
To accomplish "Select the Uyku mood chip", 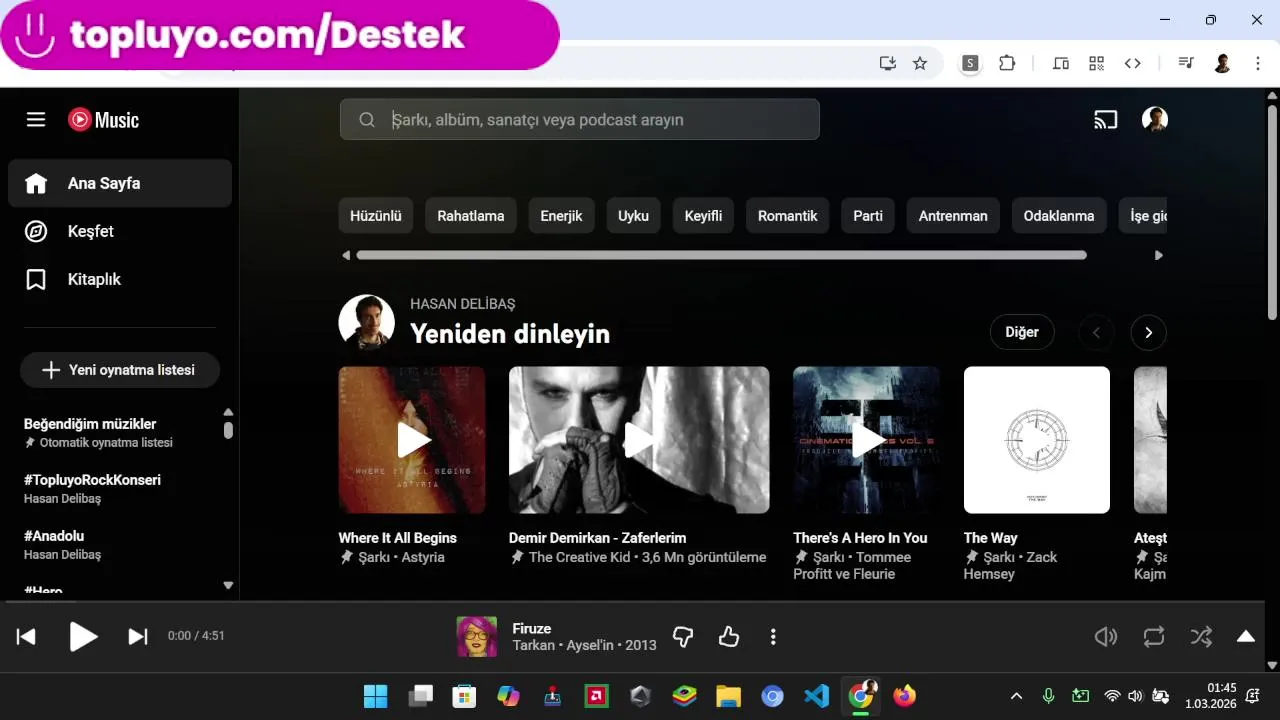I will 633,215.
